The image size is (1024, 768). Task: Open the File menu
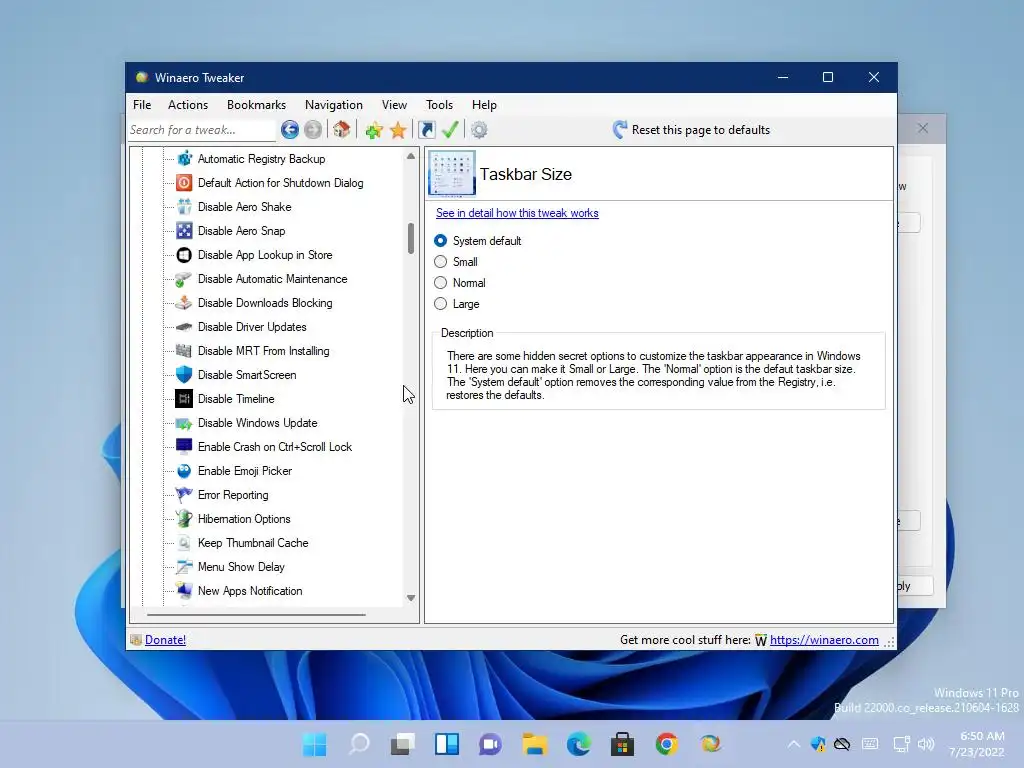pyautogui.click(x=142, y=104)
